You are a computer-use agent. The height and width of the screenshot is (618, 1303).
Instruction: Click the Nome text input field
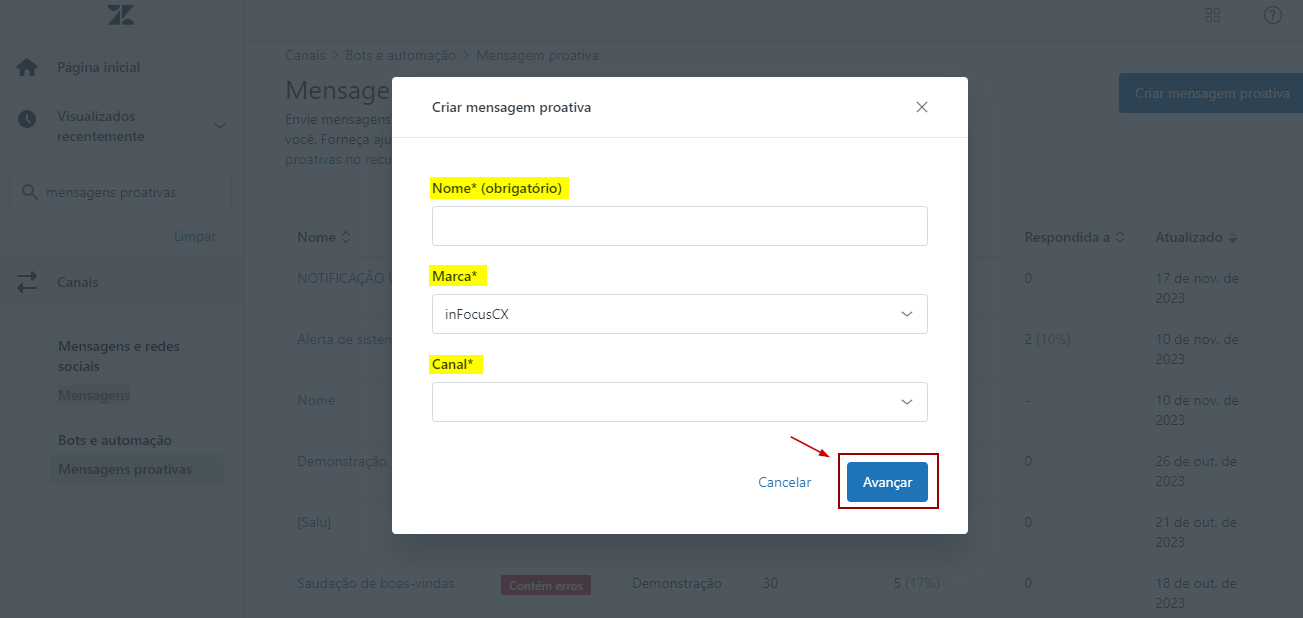[679, 226]
